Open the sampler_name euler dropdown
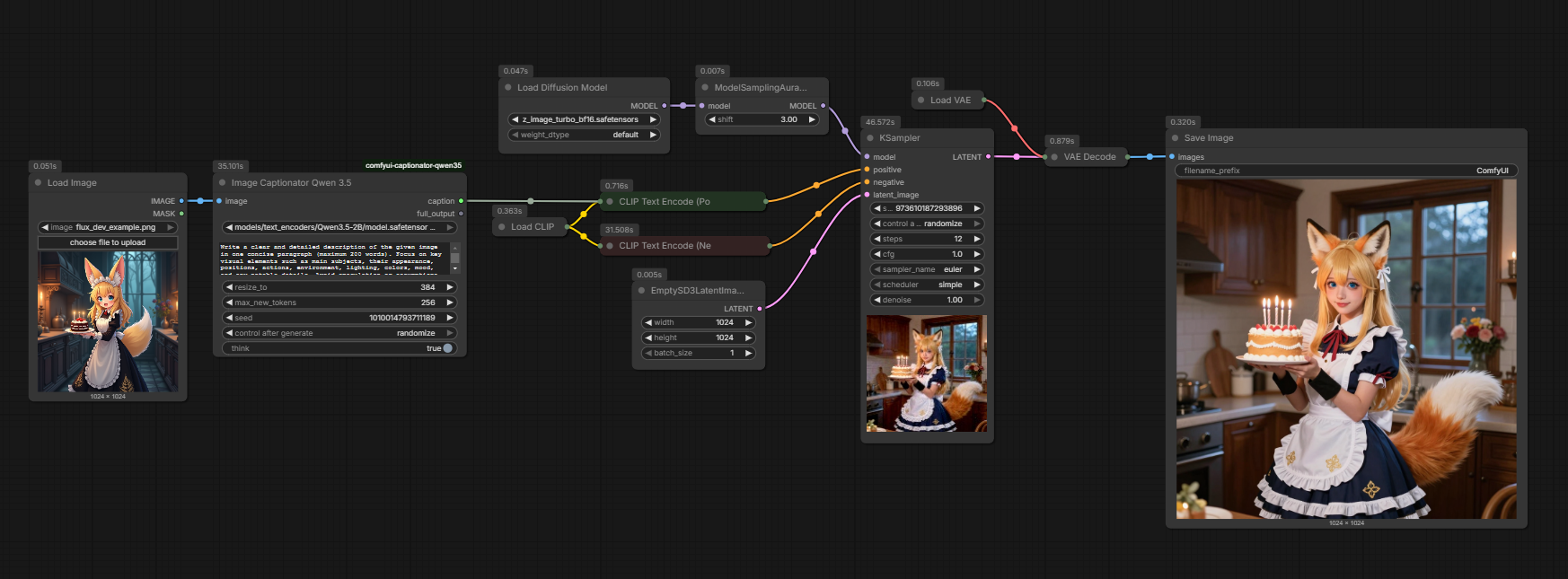 pos(928,269)
